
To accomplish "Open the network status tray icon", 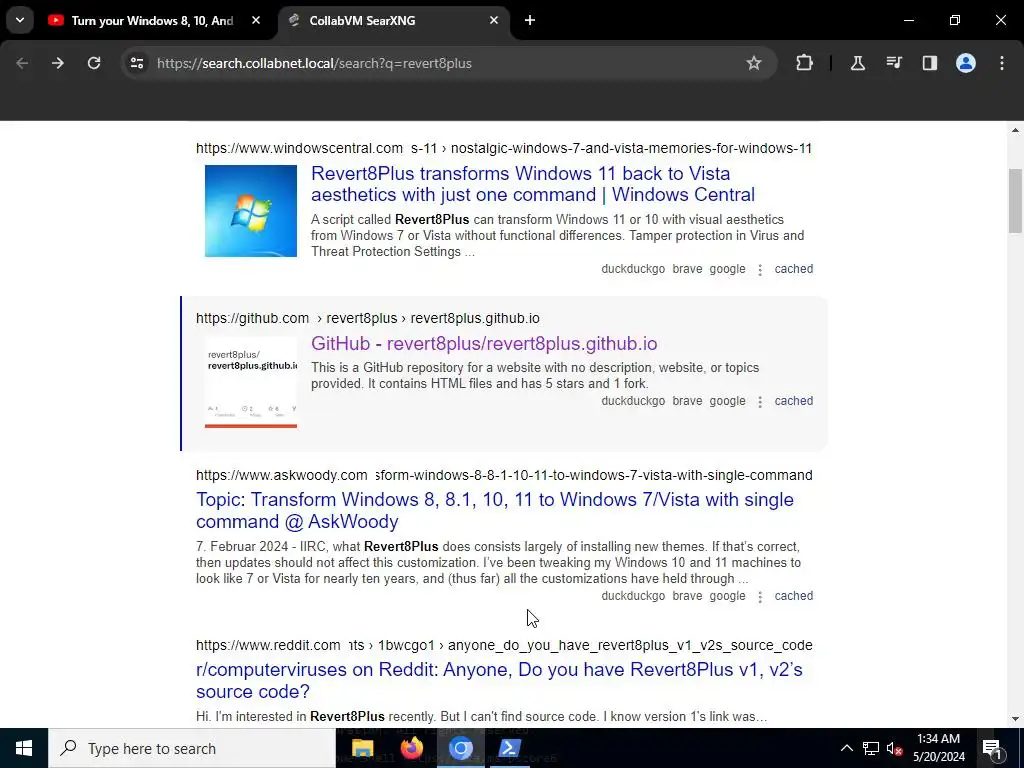I will pyautogui.click(x=871, y=748).
